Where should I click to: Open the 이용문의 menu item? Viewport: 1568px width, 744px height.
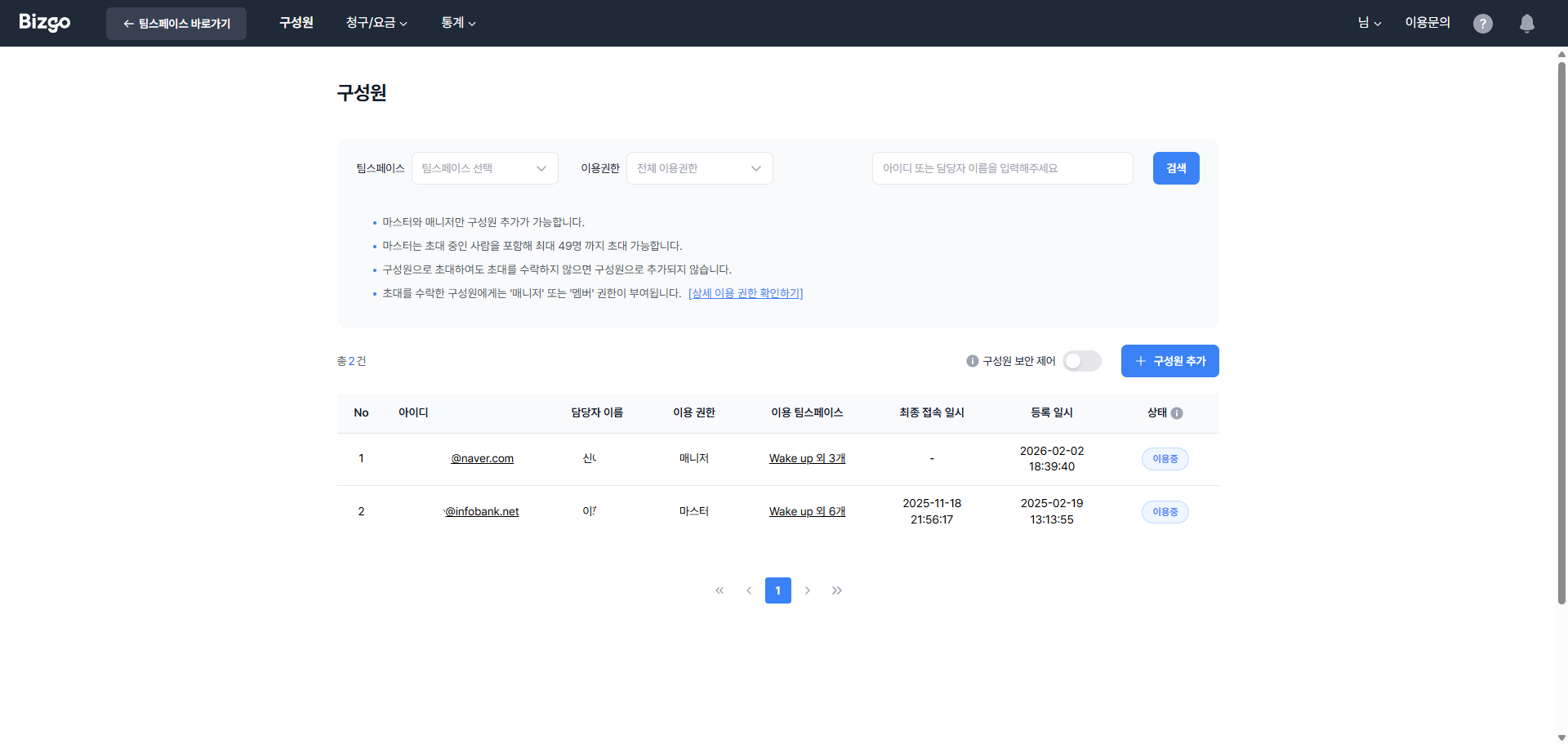[x=1428, y=23]
